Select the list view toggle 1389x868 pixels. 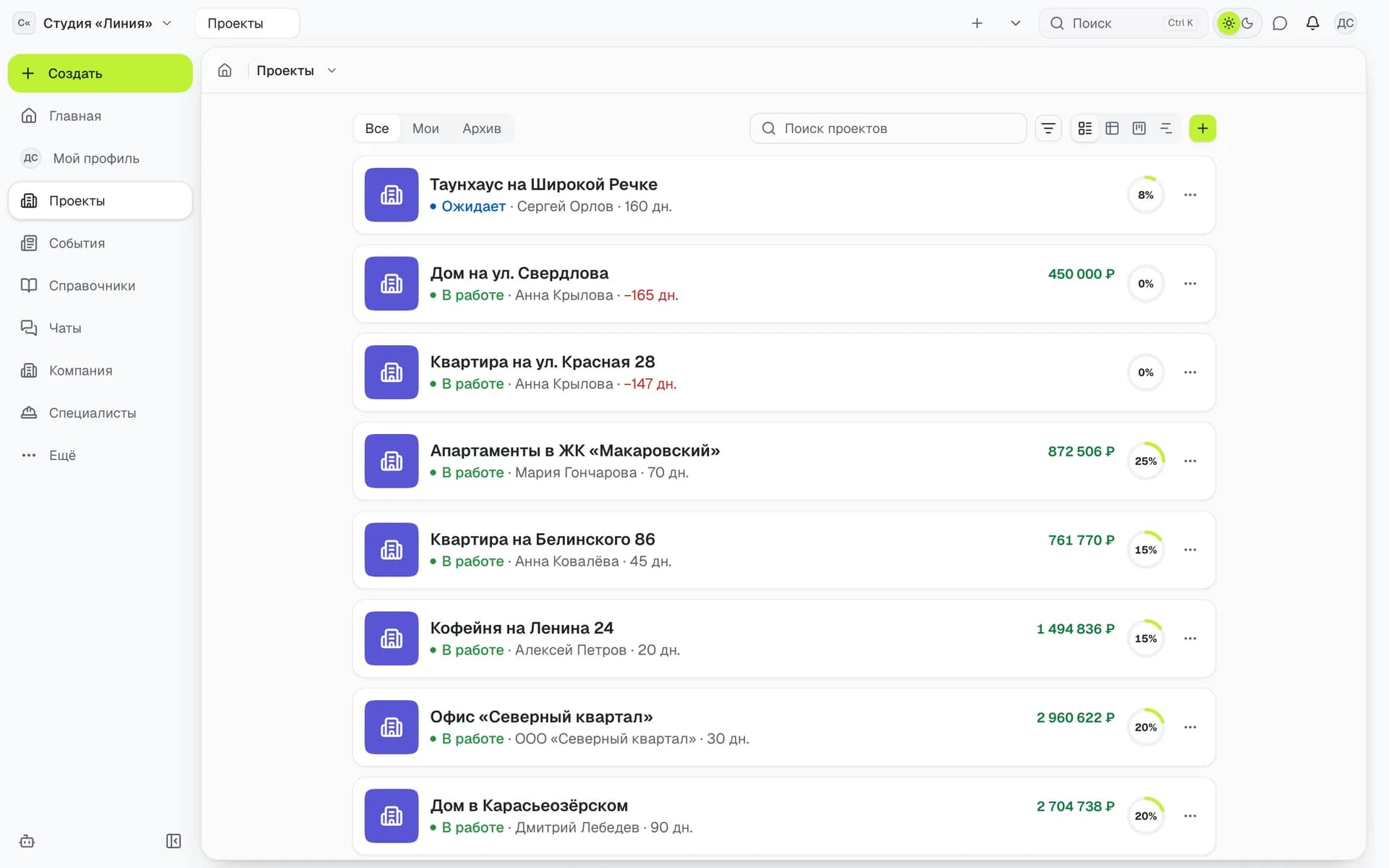click(x=1085, y=129)
